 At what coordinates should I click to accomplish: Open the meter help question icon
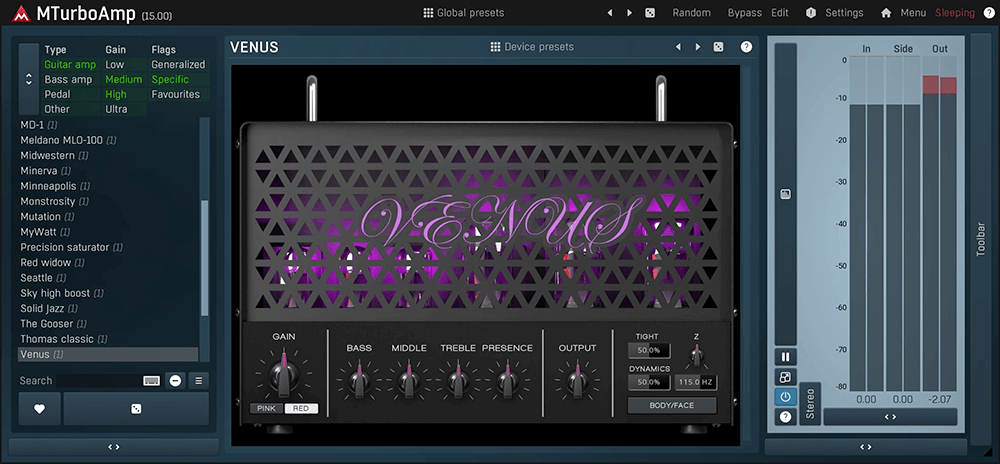click(x=785, y=417)
